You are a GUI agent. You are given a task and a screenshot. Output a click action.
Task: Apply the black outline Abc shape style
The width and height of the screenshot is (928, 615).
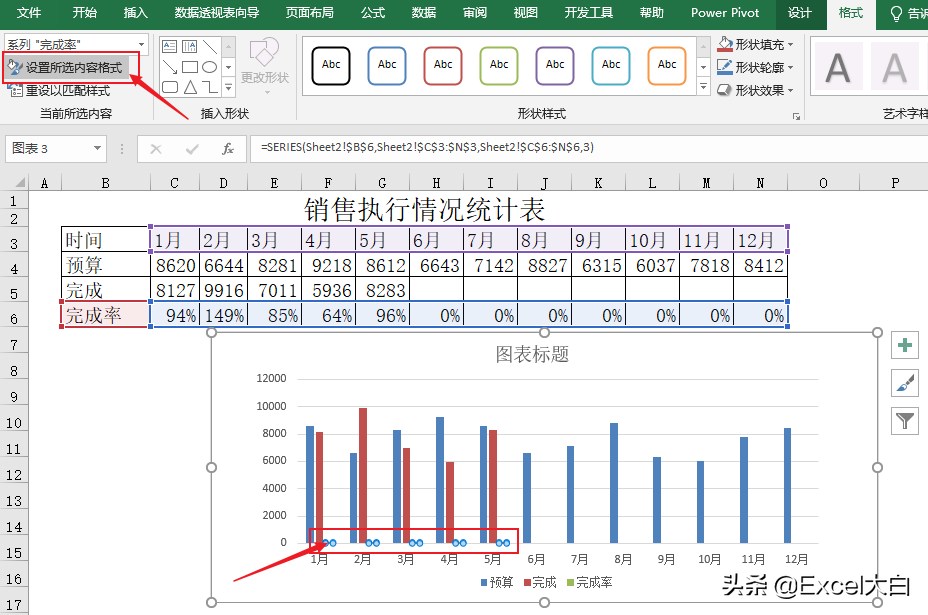tap(331, 65)
